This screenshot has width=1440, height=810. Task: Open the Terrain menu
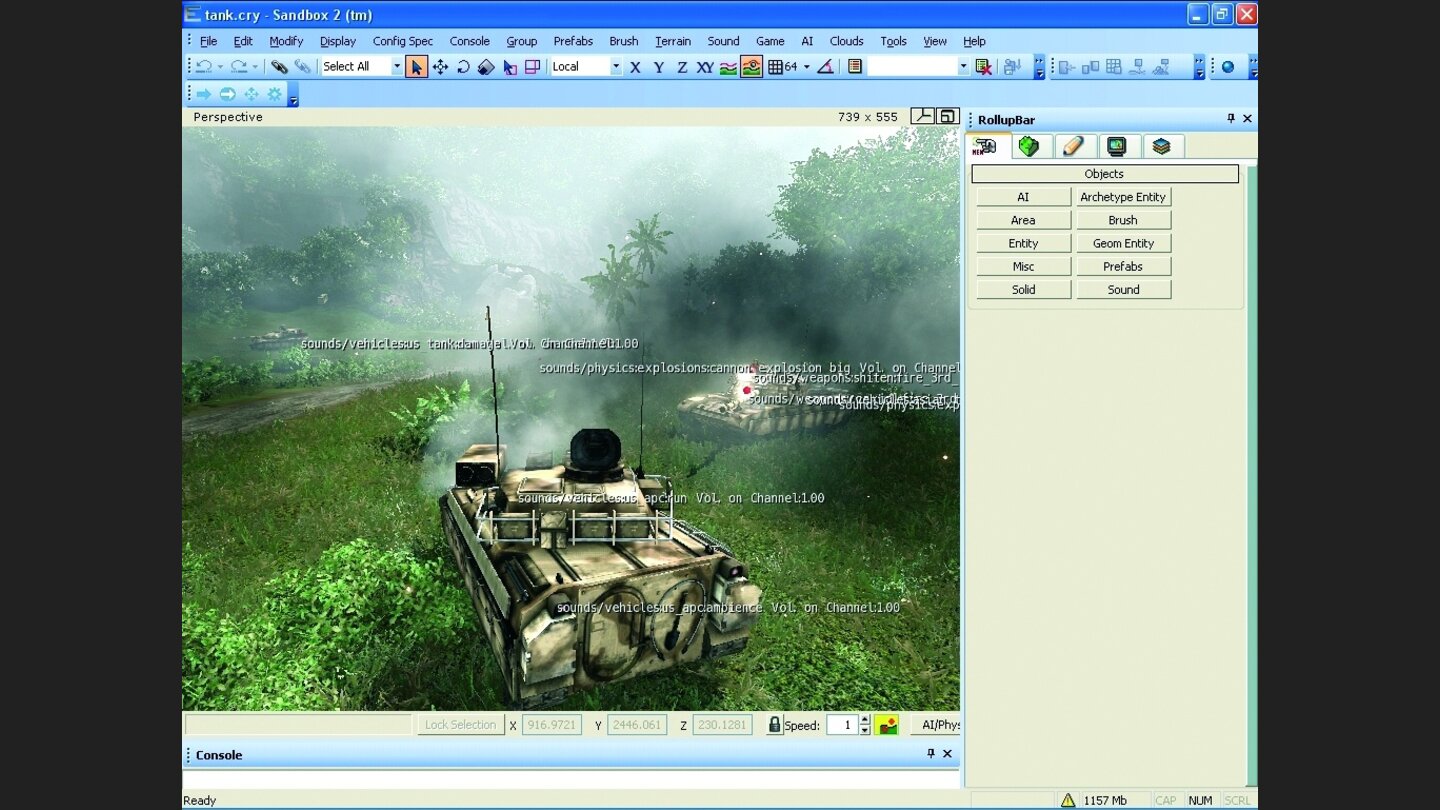(673, 41)
